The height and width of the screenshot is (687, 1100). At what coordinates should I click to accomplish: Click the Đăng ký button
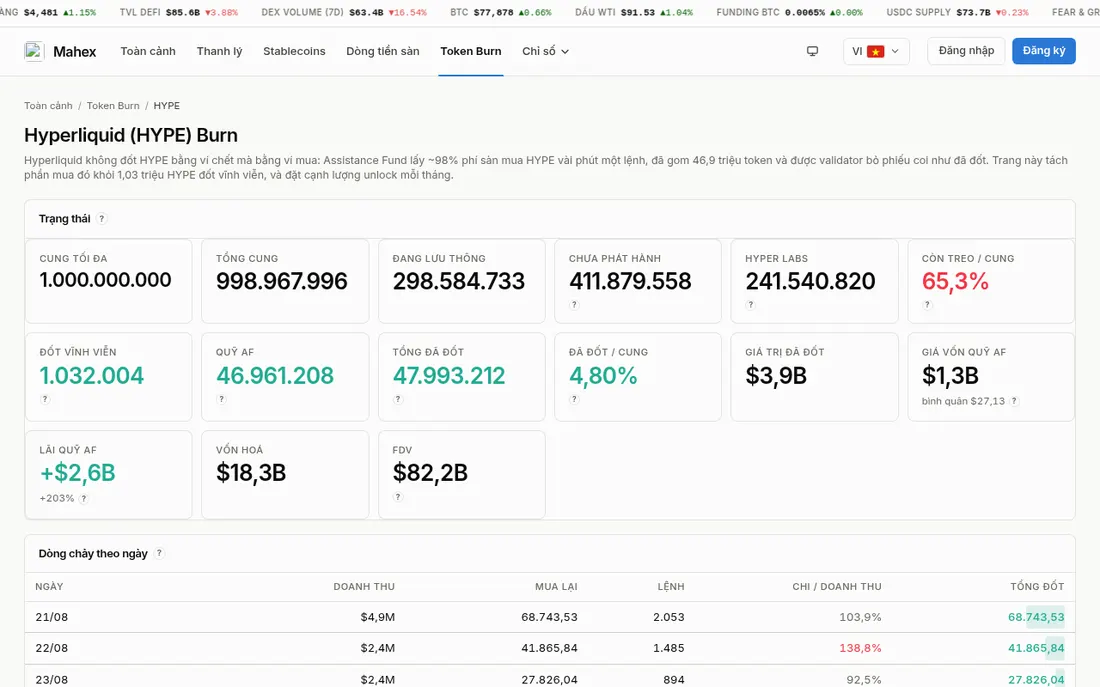pos(1043,51)
